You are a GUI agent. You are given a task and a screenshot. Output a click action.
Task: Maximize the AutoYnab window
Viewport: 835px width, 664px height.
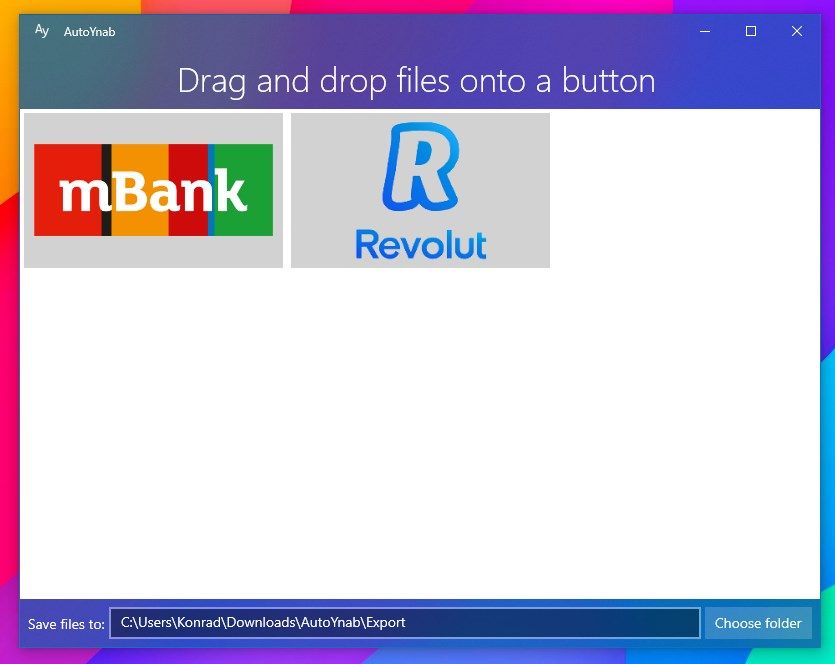[x=751, y=31]
